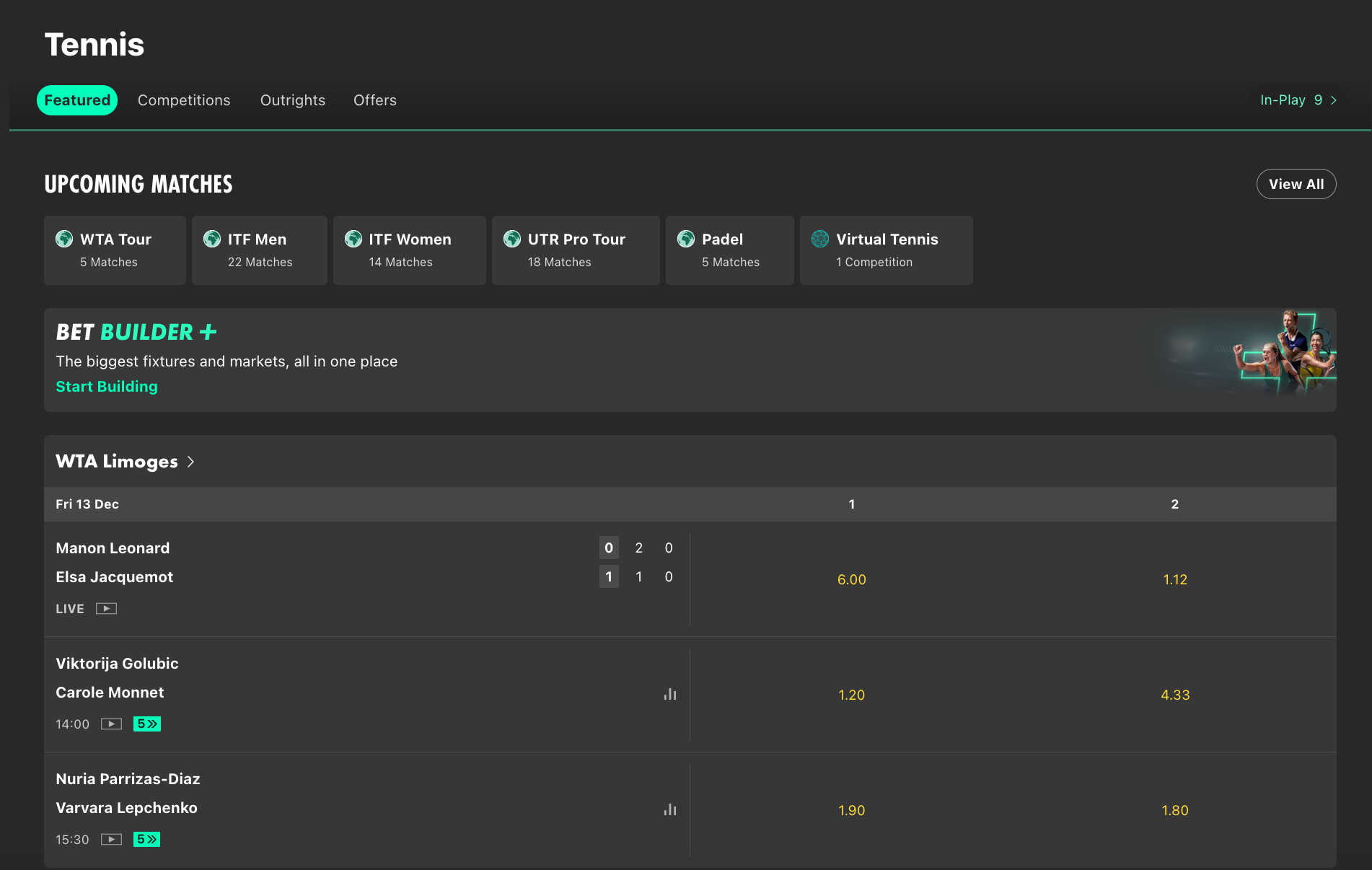
Task: Open the stream icon for the 14:00 match
Action: [x=112, y=724]
